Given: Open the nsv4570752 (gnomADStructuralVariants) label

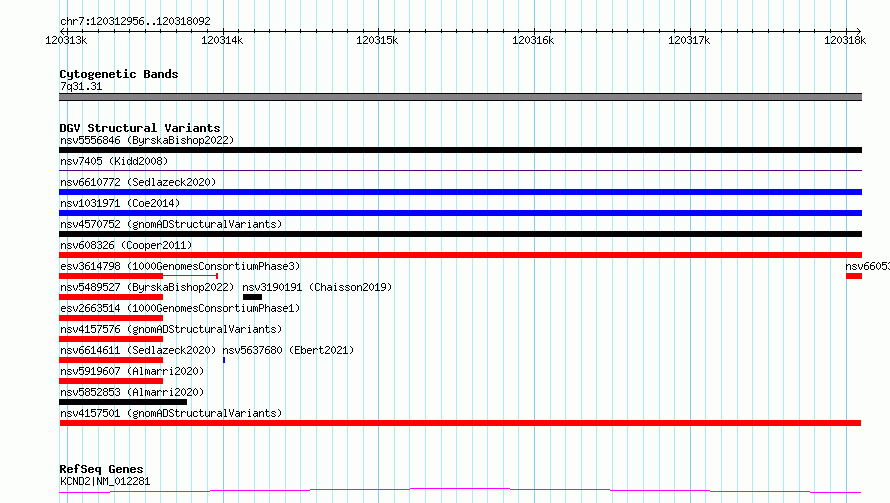Looking at the screenshot, I should pyautogui.click(x=171, y=224).
